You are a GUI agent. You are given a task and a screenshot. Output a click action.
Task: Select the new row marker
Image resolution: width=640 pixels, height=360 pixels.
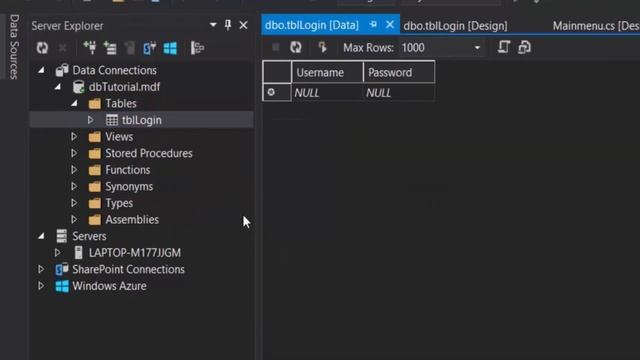(x=277, y=93)
